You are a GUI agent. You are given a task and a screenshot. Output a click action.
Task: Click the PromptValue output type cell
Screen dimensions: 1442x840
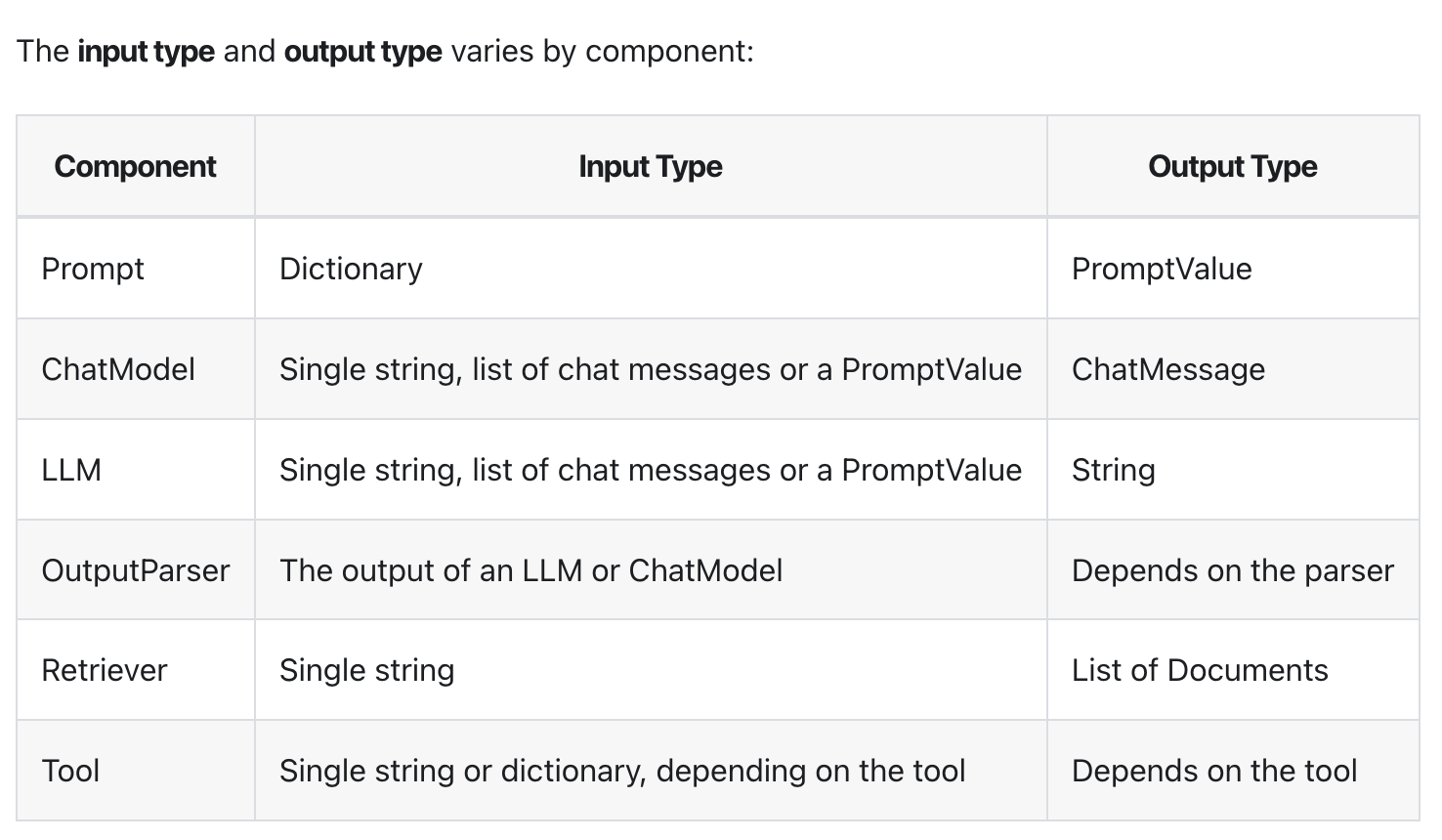click(1161, 269)
